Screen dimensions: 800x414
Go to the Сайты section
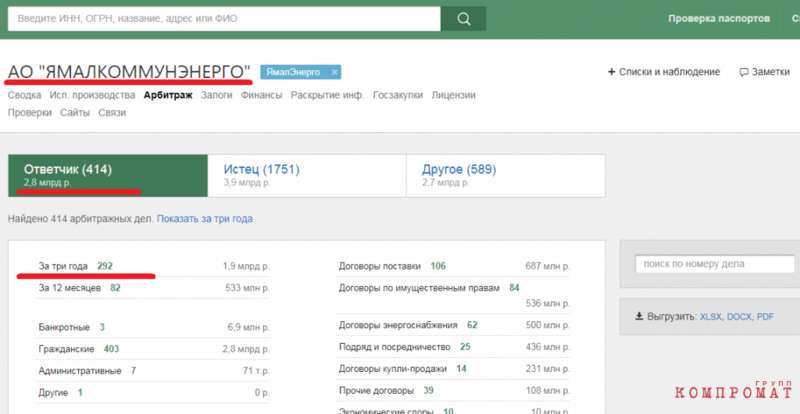[75, 113]
